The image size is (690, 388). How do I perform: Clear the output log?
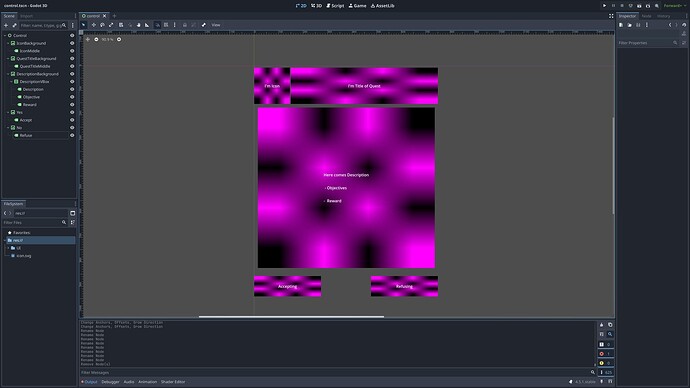pyautogui.click(x=602, y=325)
